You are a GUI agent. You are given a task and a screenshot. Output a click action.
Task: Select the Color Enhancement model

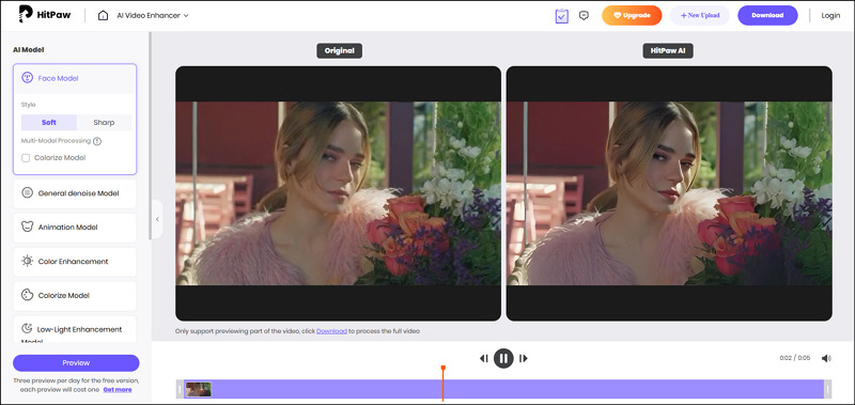pyautogui.click(x=75, y=262)
